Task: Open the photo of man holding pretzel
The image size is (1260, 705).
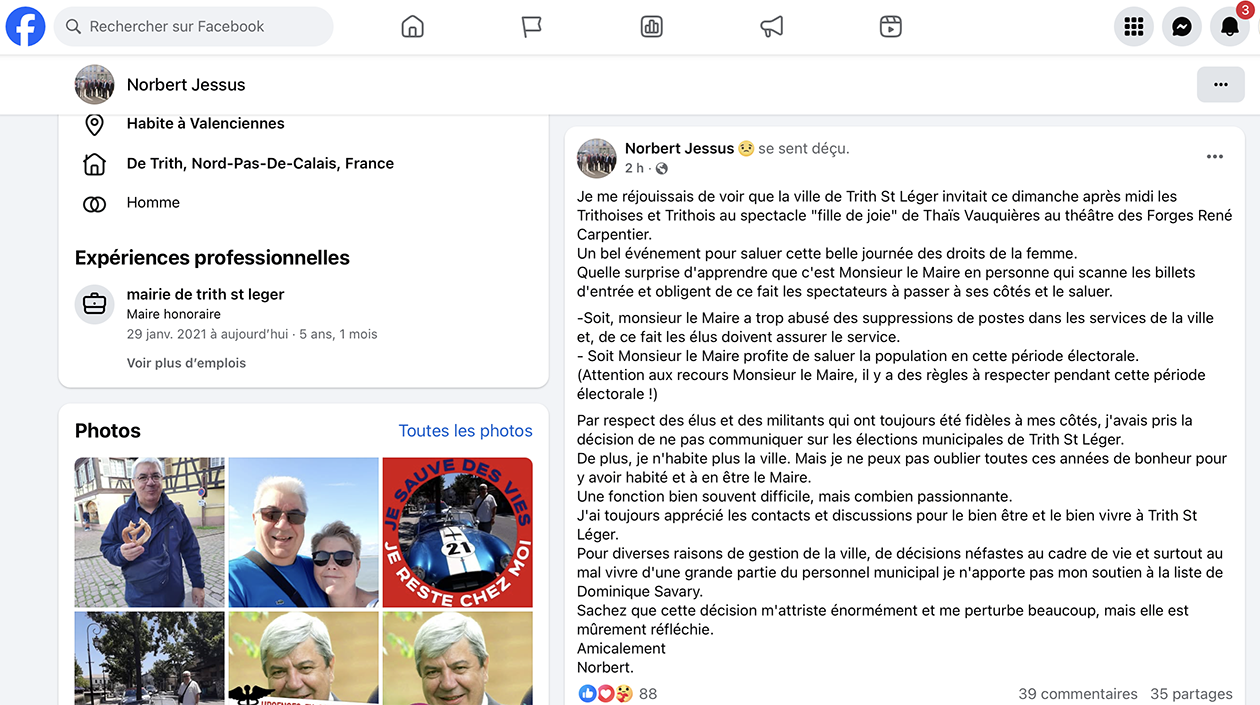Action: (150, 533)
